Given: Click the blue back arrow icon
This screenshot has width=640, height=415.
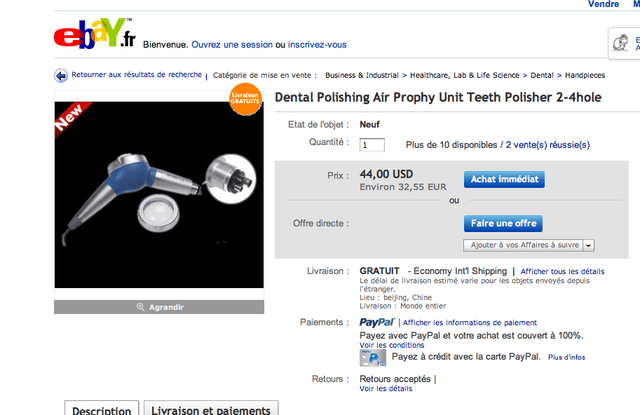Looking at the screenshot, I should pos(60,75).
